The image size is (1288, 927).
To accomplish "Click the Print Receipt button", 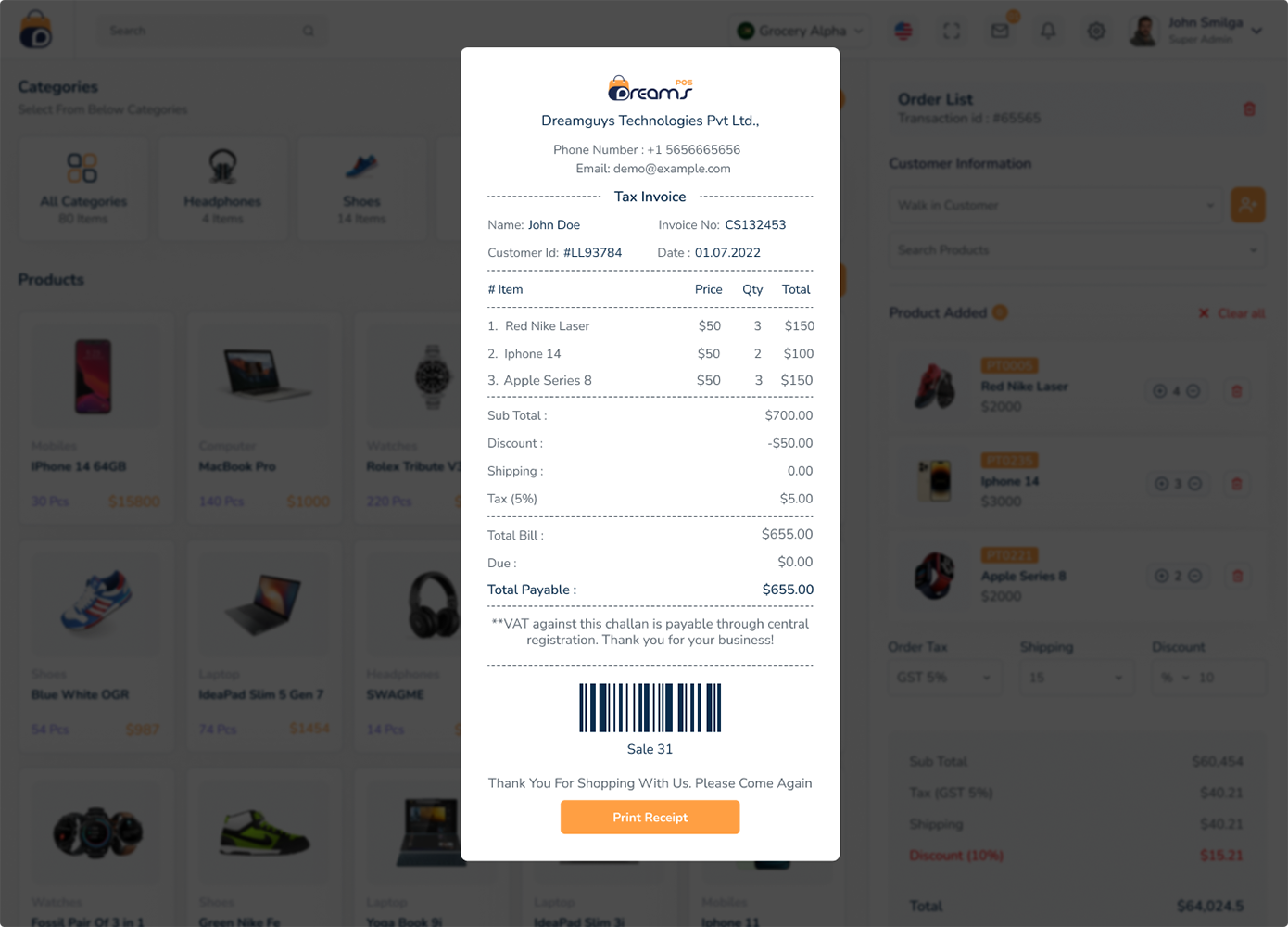I will [x=650, y=817].
